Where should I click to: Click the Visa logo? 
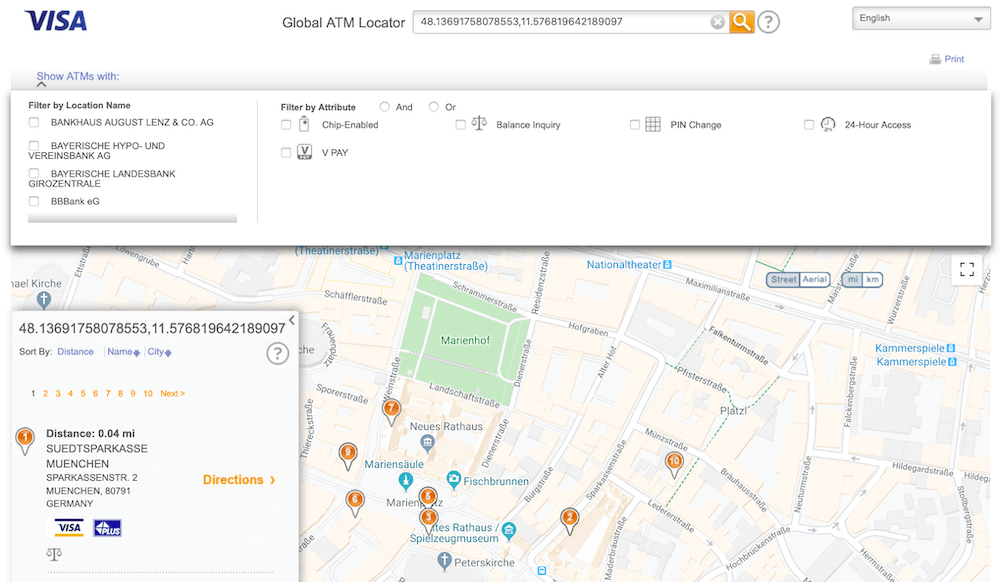(x=55, y=20)
